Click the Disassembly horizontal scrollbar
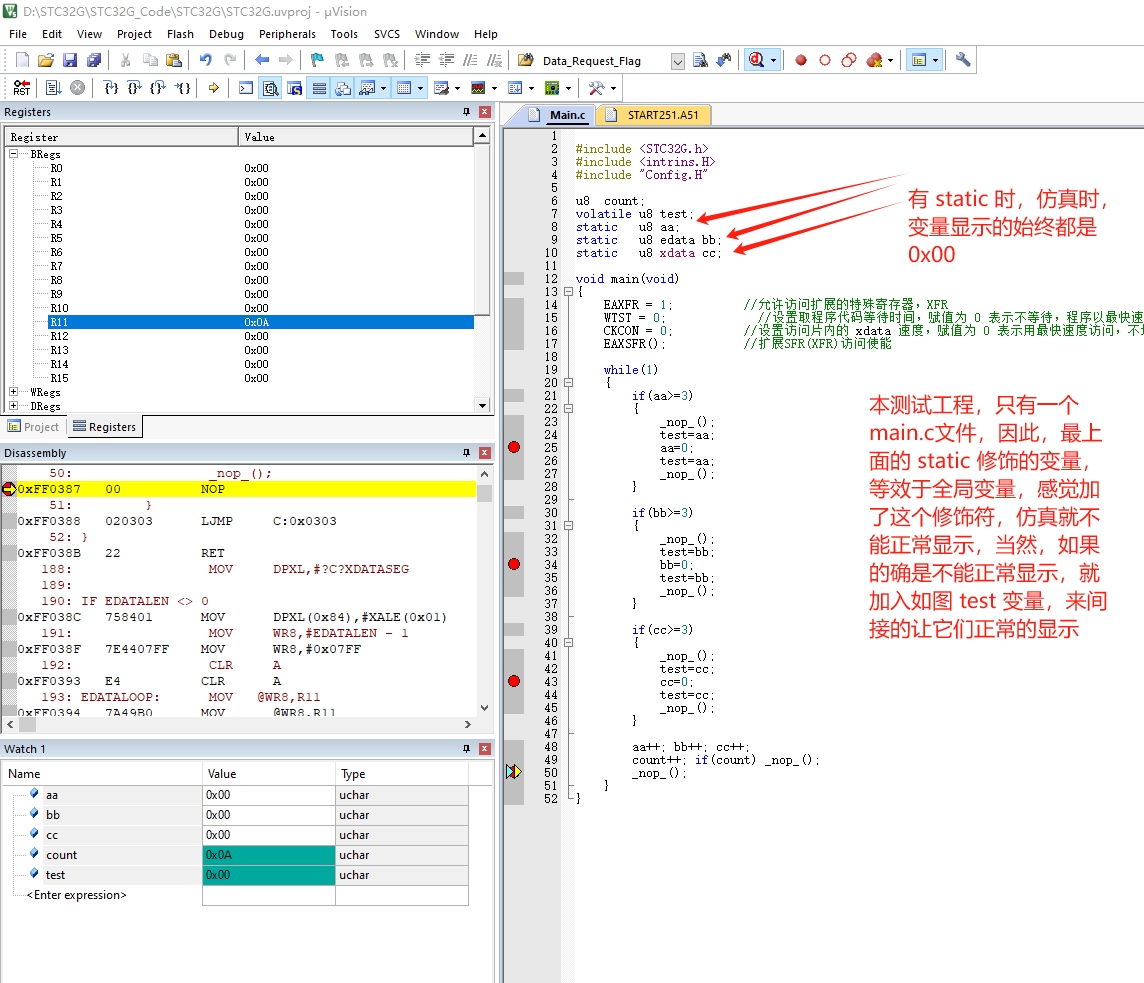The width and height of the screenshot is (1144, 983). pyautogui.click(x=239, y=725)
